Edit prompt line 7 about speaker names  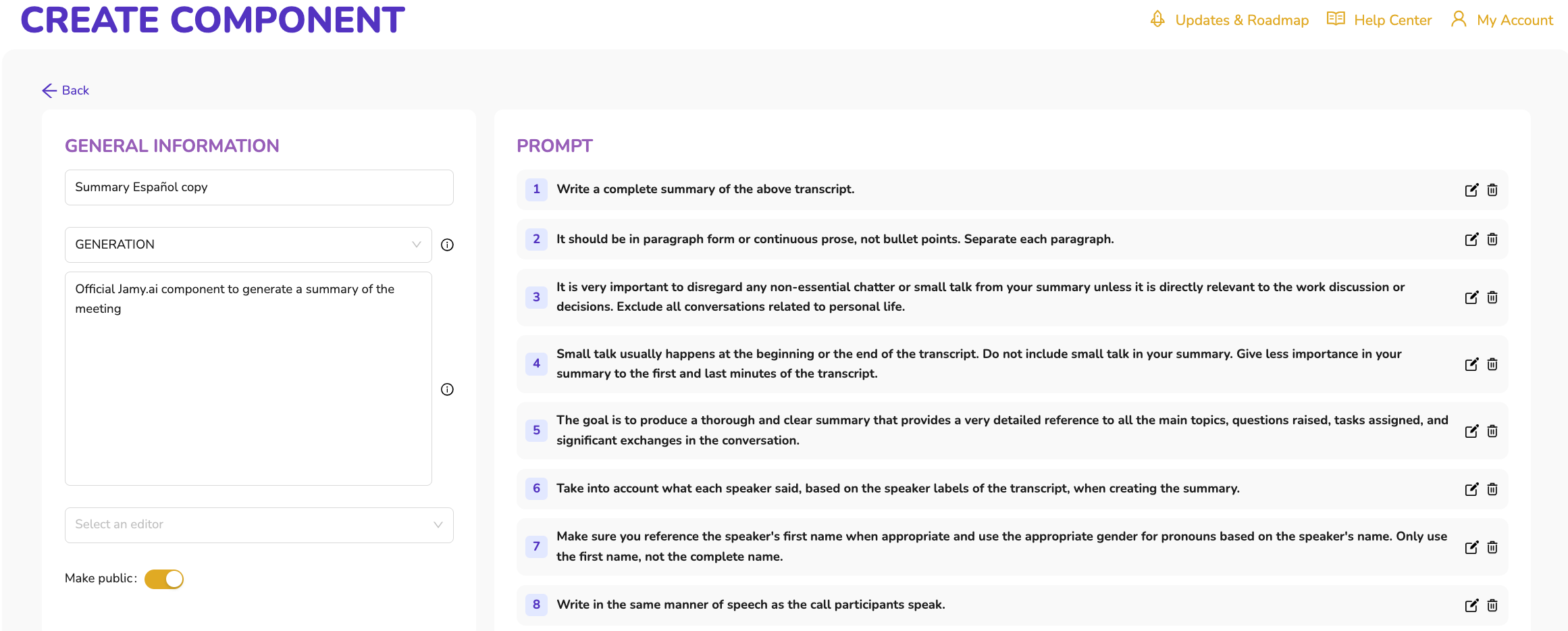point(1471,547)
